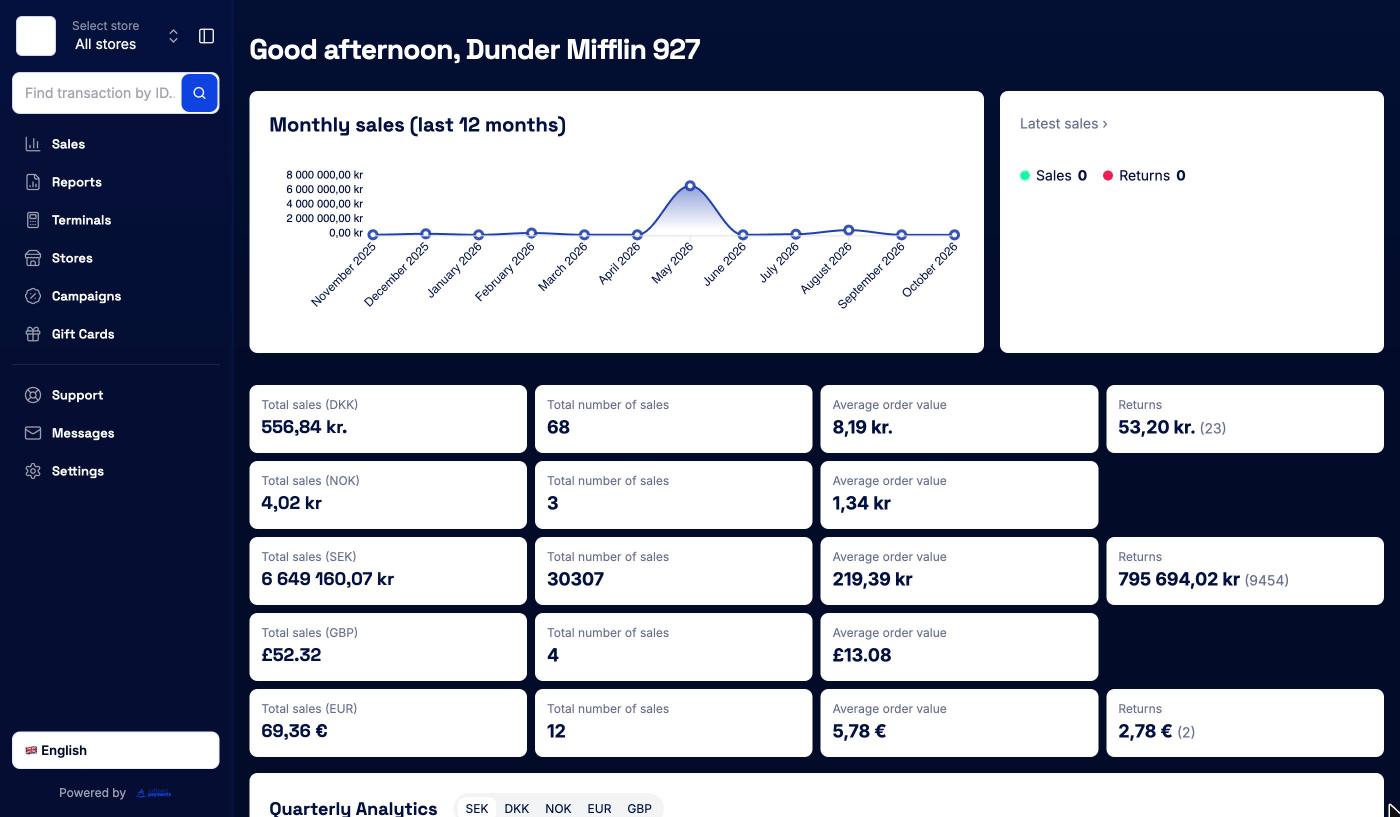Switch Quarterly Analytics to NOK

558,808
